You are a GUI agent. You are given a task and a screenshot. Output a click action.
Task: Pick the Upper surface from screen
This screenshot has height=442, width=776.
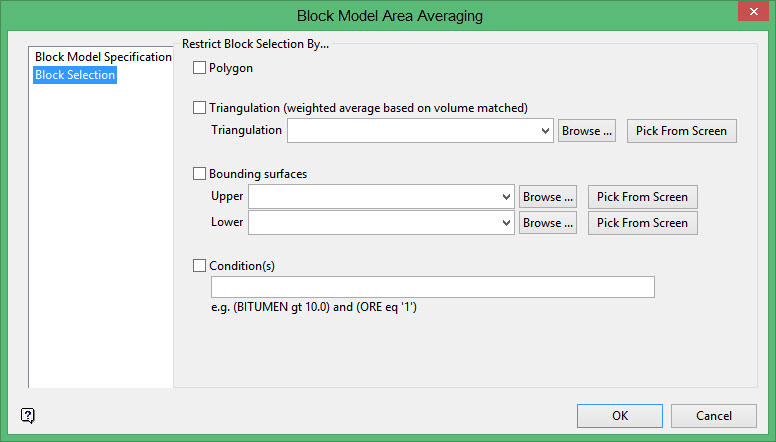click(x=642, y=197)
